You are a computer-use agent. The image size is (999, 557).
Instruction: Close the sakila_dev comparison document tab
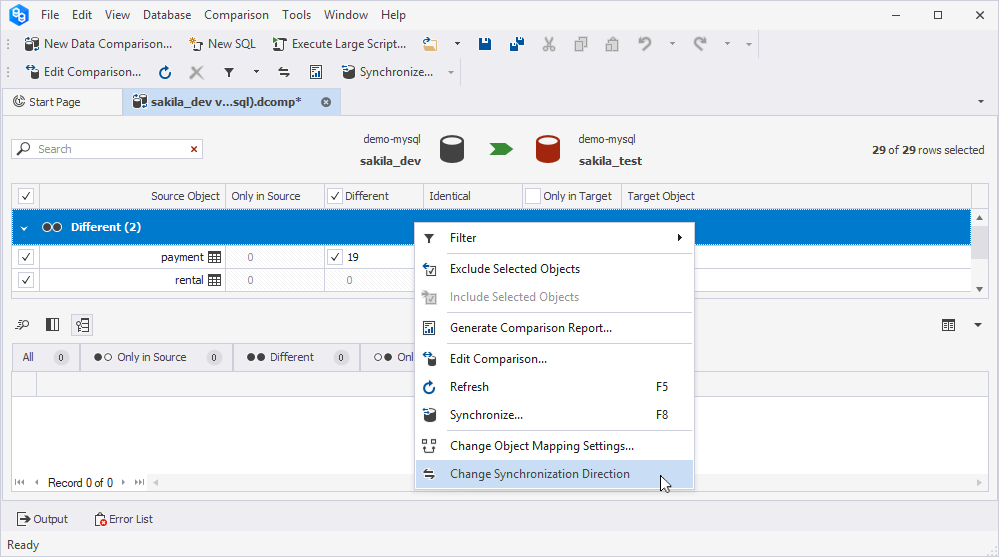(326, 102)
